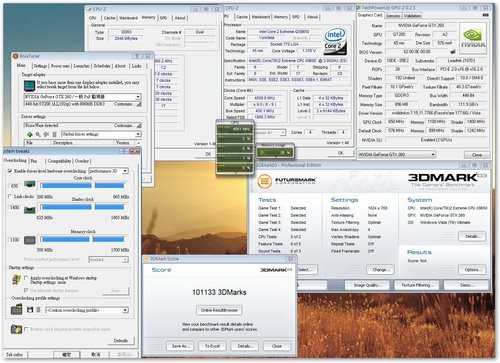Image resolution: width=500 pixels, height=363 pixels.
Task: Click the green diamond icon in RivaTuner driver settings
Action: pyautogui.click(x=30, y=134)
